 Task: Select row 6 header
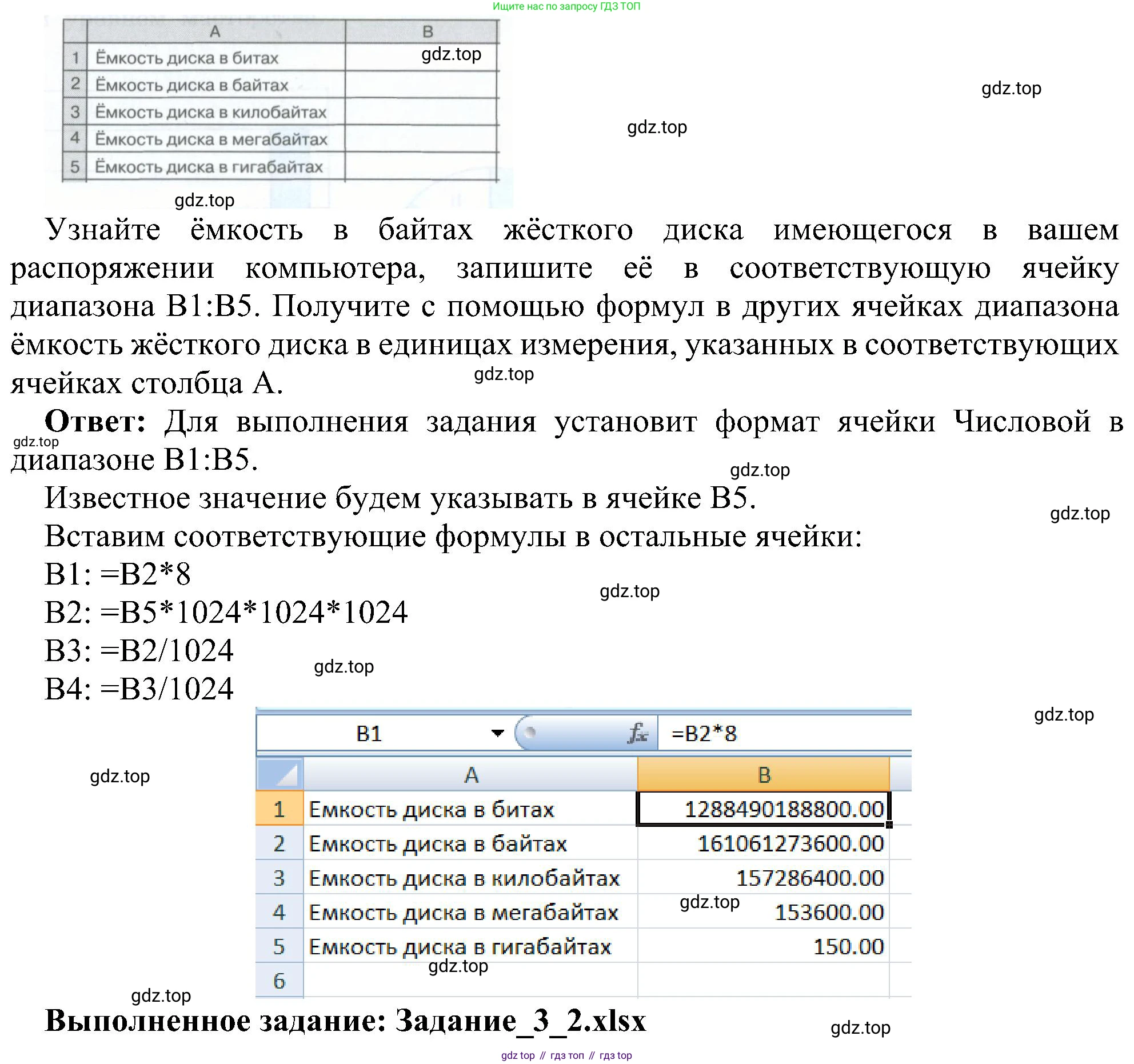279,981
